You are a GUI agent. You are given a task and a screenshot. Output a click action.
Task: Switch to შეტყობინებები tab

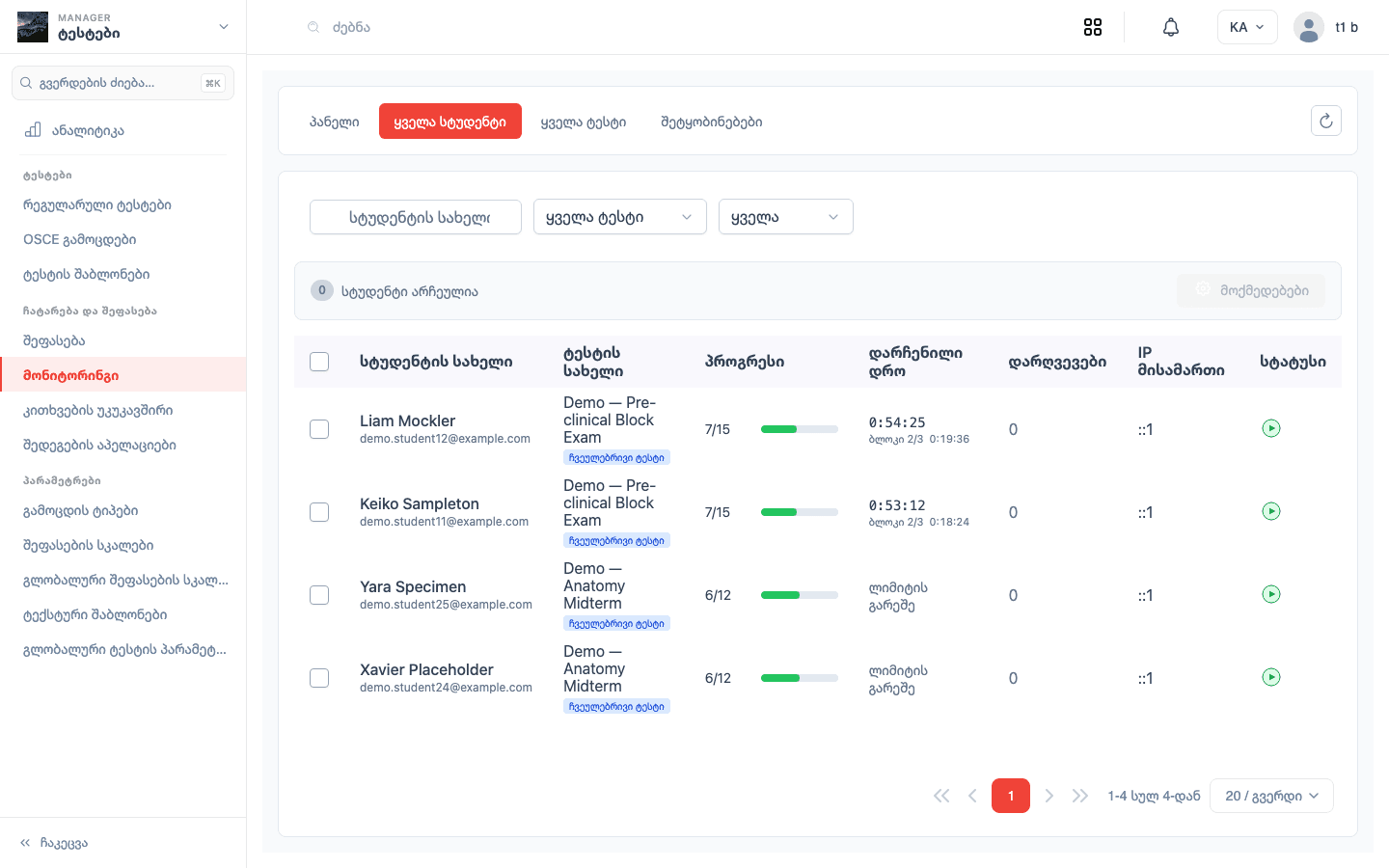point(712,122)
